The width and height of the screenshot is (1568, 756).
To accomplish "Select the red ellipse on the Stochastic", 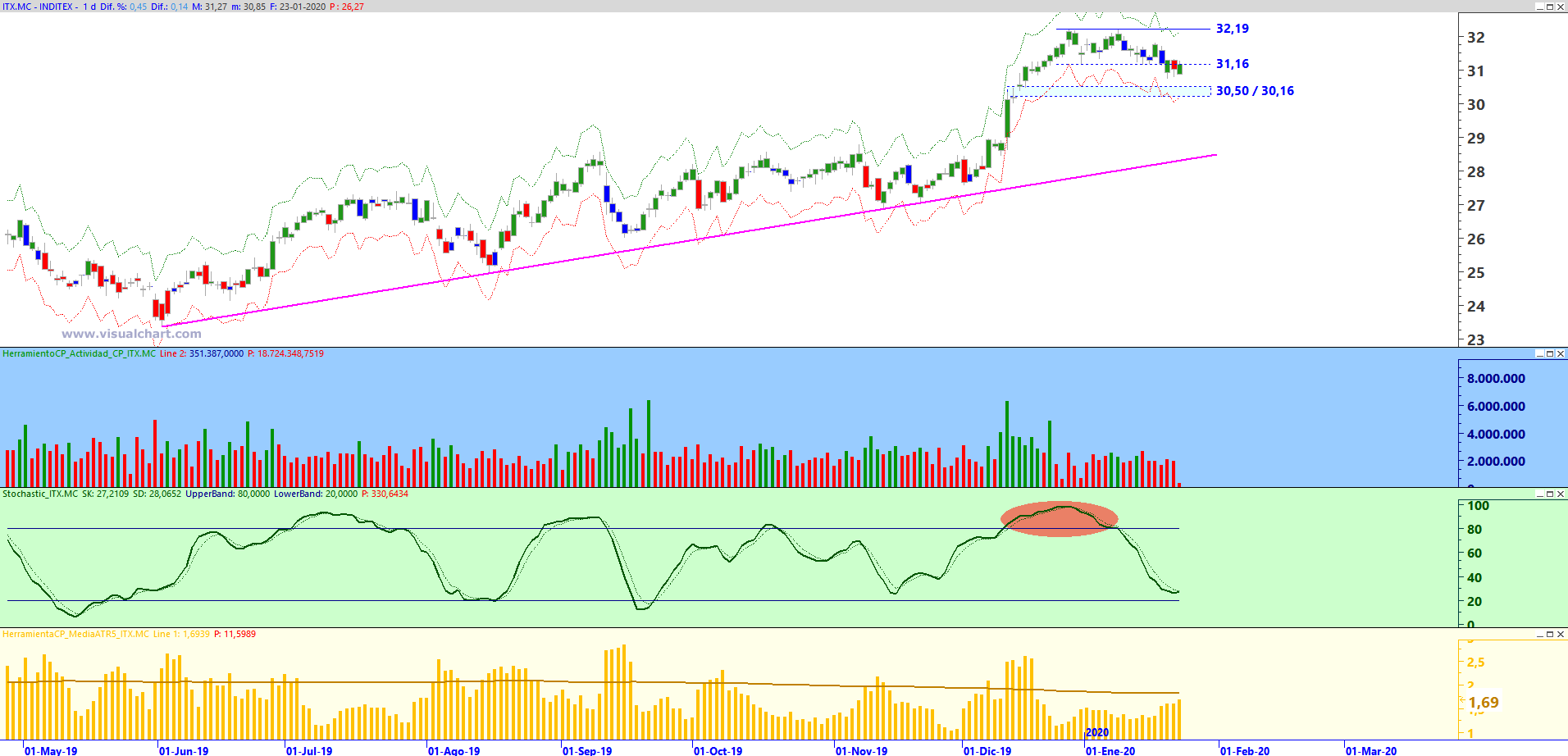I will (x=1059, y=519).
